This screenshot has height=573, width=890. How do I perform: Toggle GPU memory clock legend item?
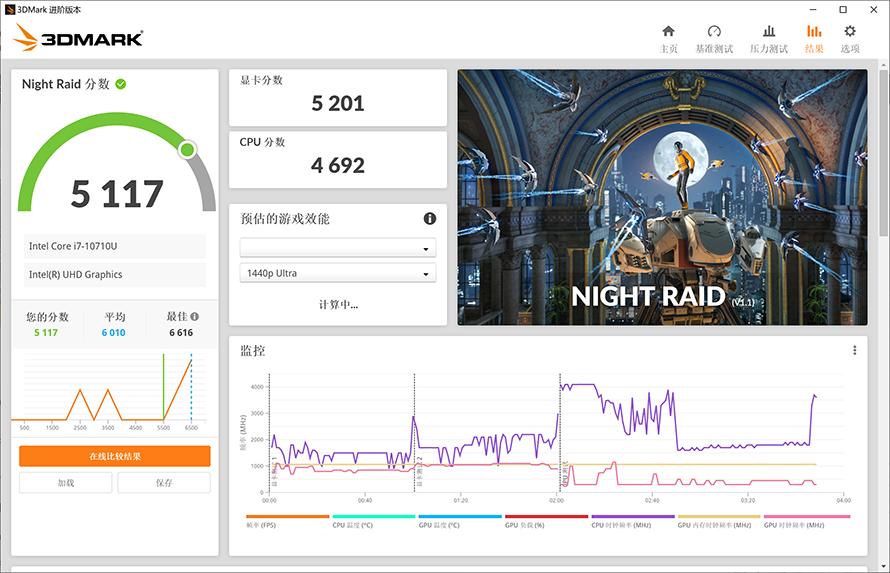[719, 521]
